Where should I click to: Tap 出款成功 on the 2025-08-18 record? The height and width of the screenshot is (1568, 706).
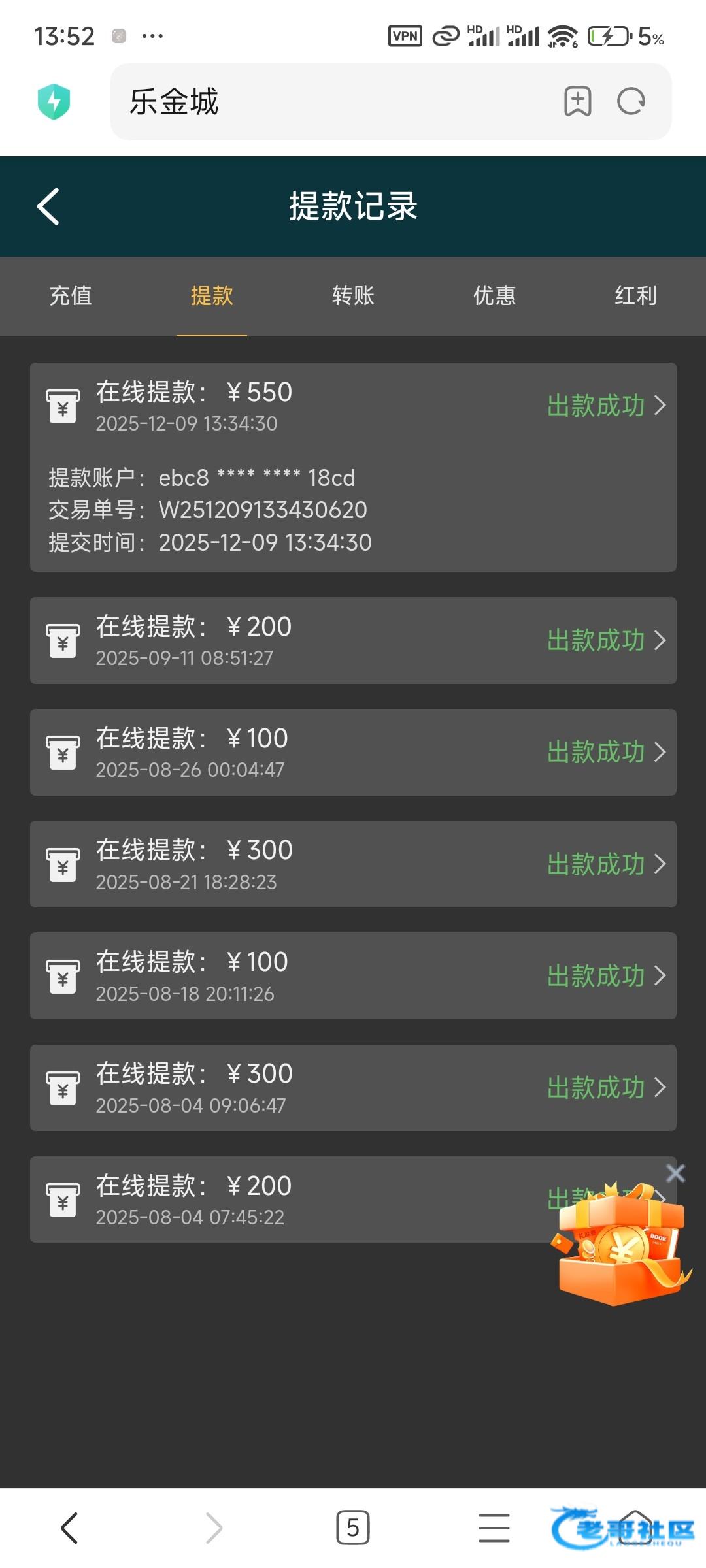[596, 976]
